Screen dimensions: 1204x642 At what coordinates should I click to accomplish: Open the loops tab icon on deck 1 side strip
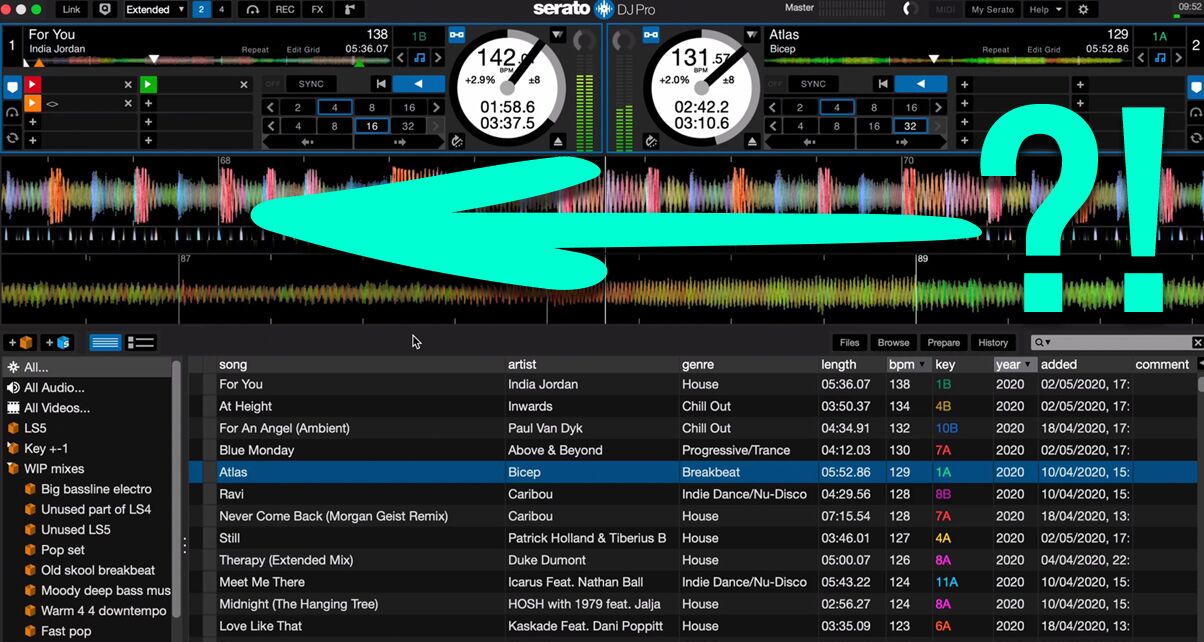click(12, 113)
